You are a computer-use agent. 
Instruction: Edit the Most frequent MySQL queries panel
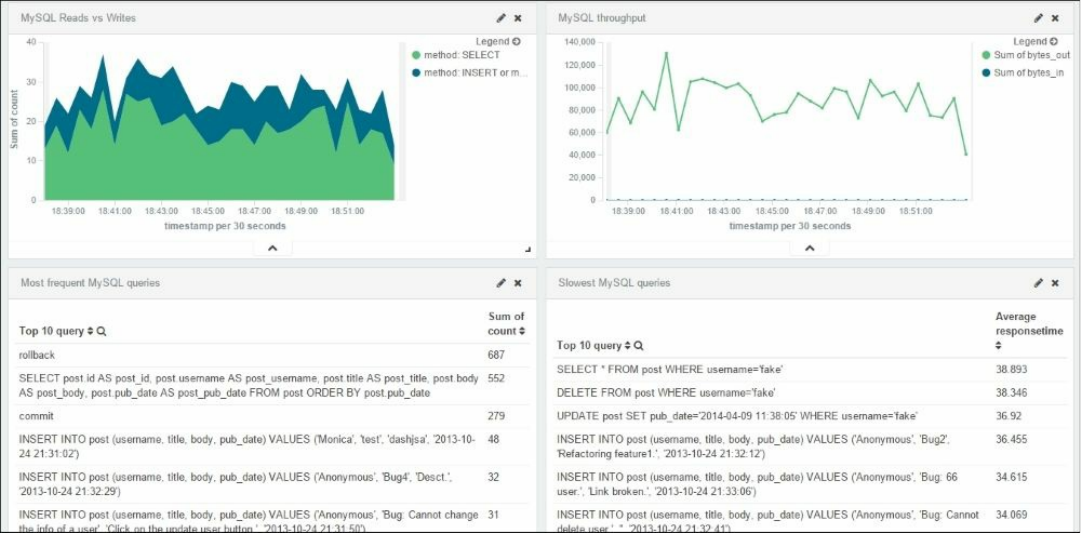click(x=501, y=283)
